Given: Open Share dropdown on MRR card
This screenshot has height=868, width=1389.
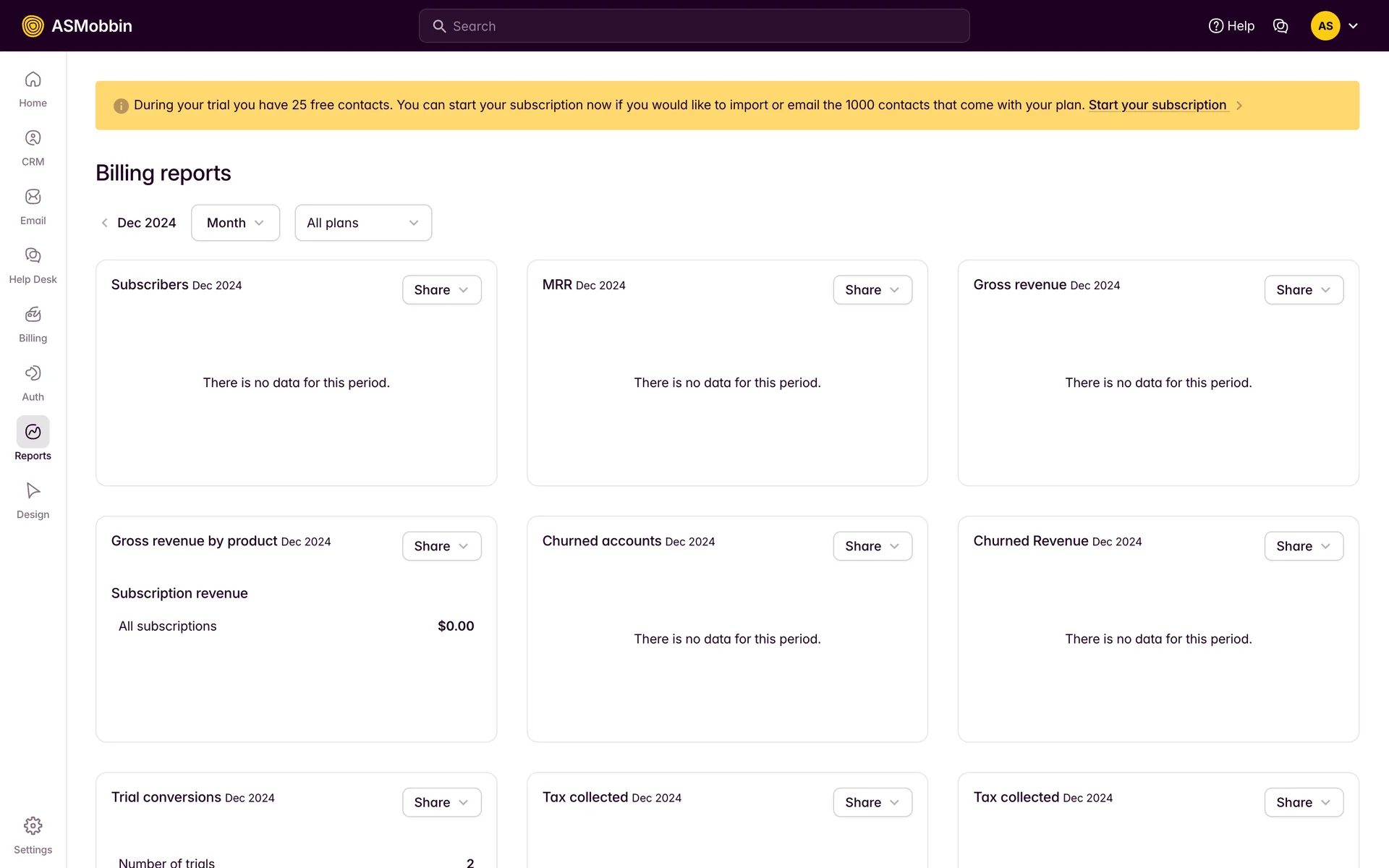Looking at the screenshot, I should tap(872, 290).
